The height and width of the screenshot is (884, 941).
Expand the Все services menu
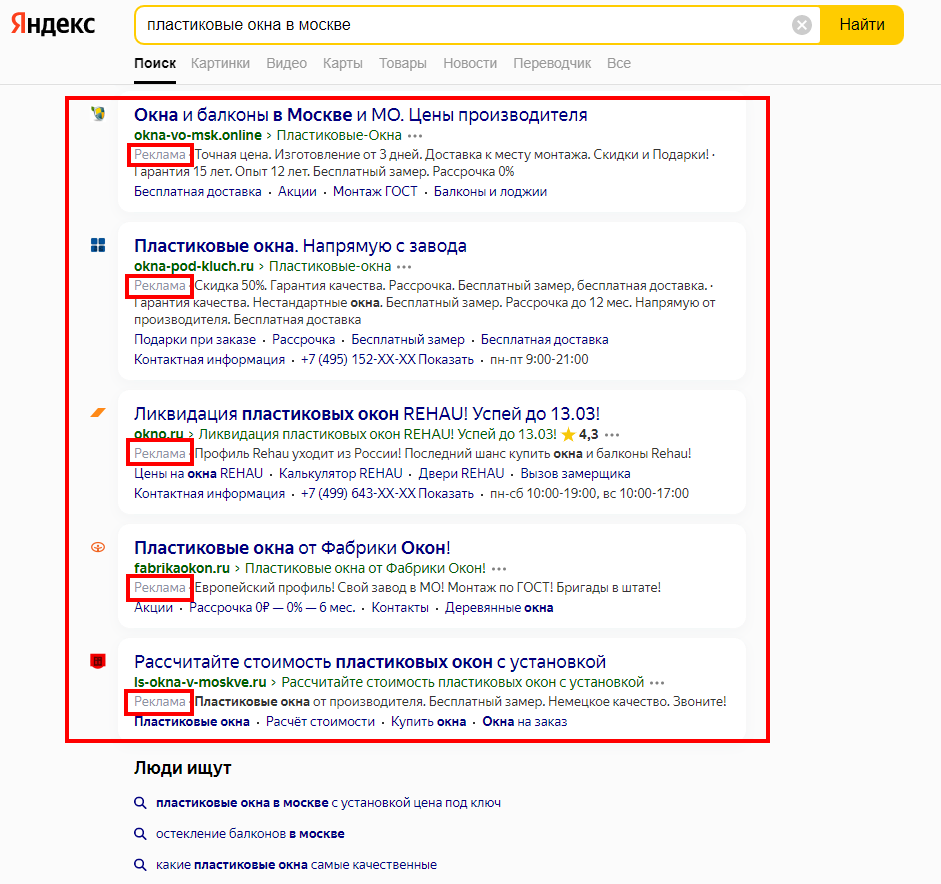(619, 63)
